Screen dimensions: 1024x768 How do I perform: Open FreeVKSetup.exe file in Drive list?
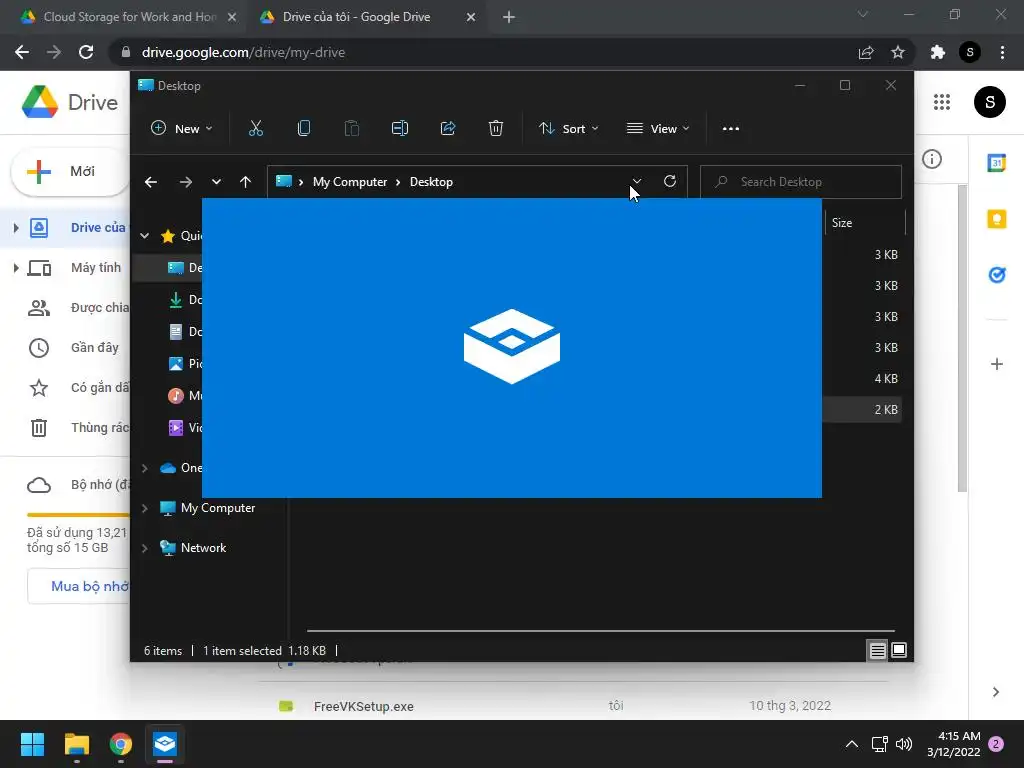(363, 706)
